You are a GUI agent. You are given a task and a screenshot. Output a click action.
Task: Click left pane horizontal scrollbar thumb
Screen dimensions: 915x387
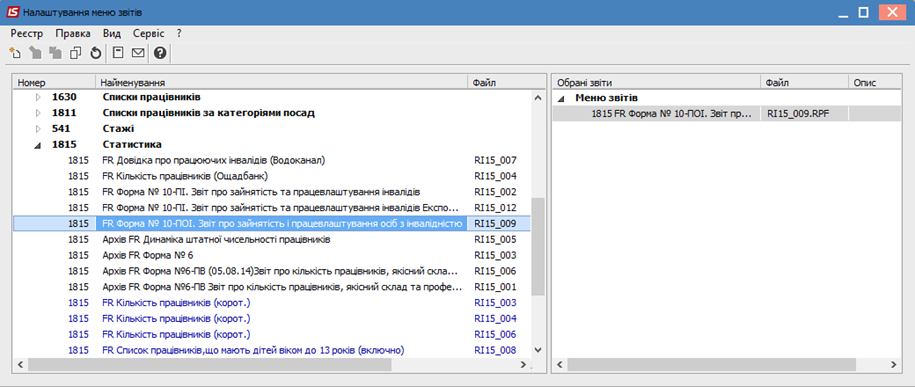click(209, 364)
